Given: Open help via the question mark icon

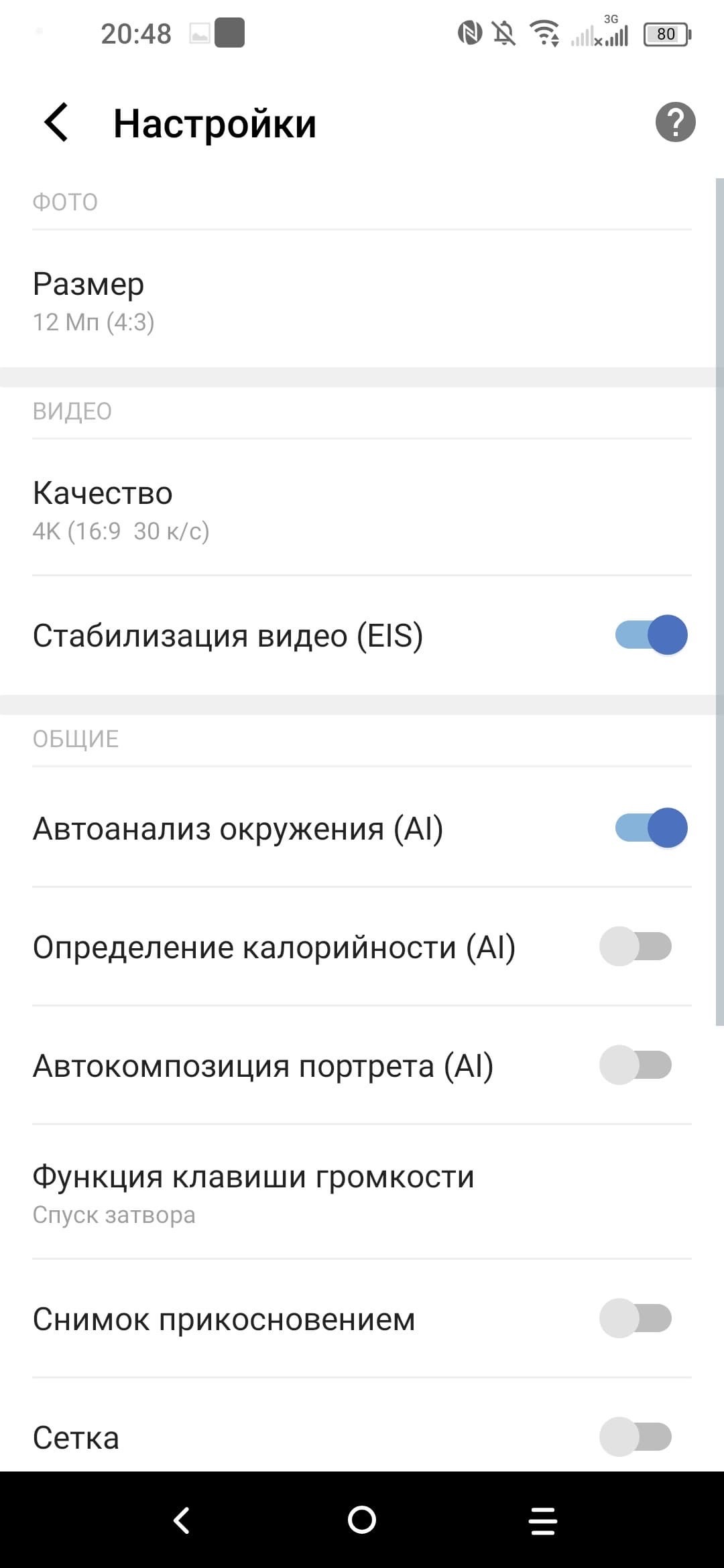Looking at the screenshot, I should point(675,123).
